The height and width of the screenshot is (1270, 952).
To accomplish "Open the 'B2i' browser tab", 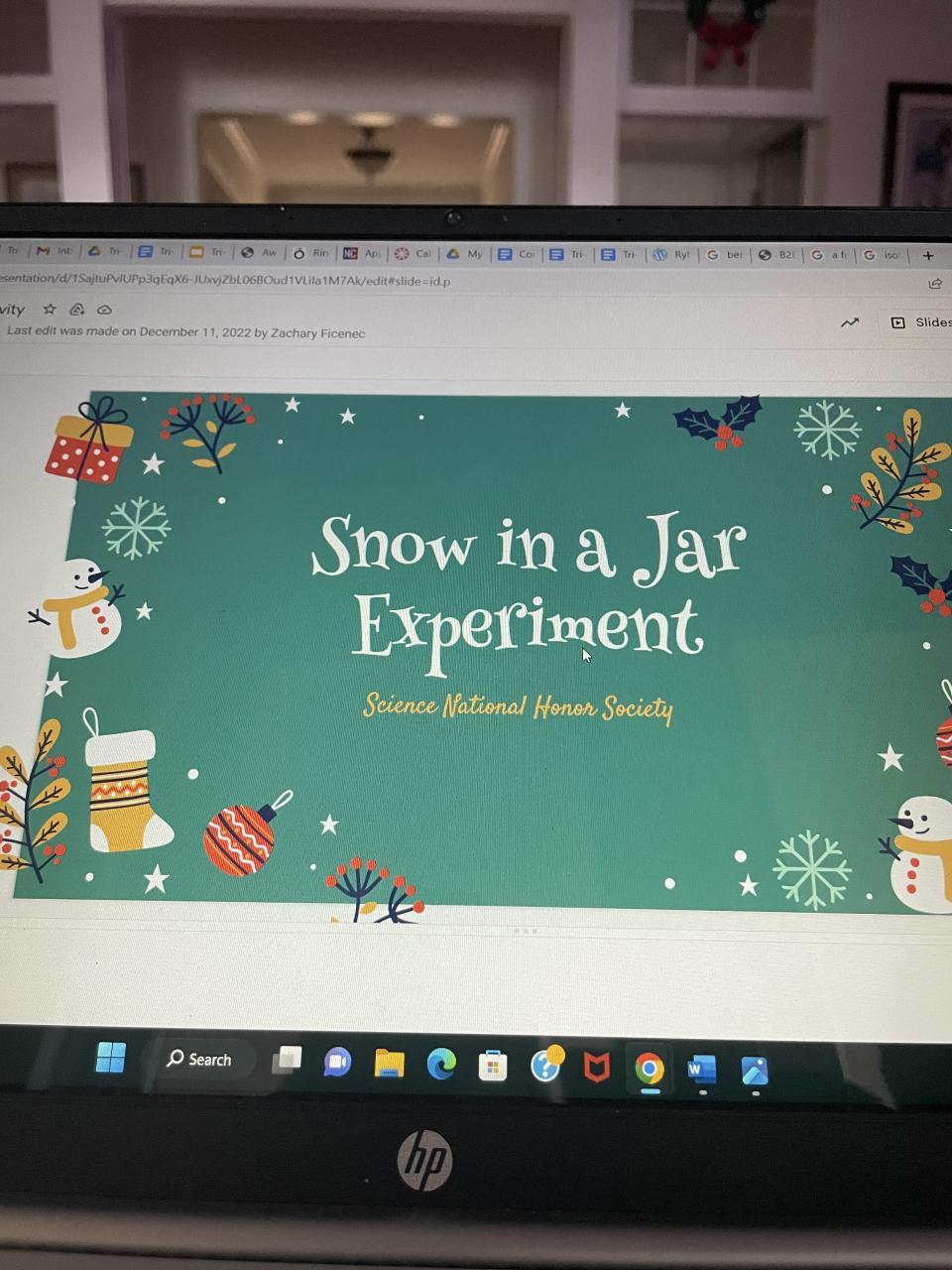I will click(x=777, y=255).
